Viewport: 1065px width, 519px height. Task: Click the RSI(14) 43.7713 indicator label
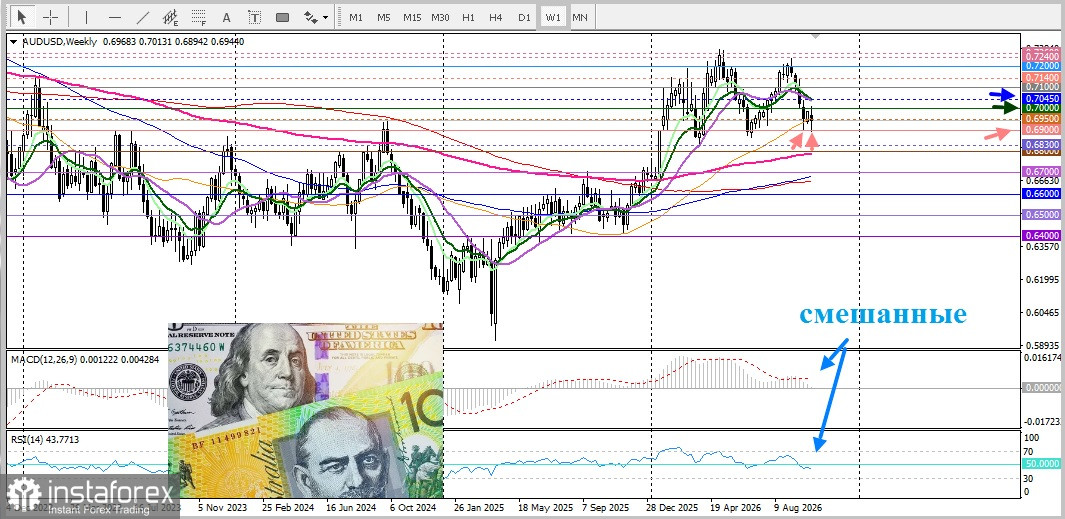(x=44, y=440)
